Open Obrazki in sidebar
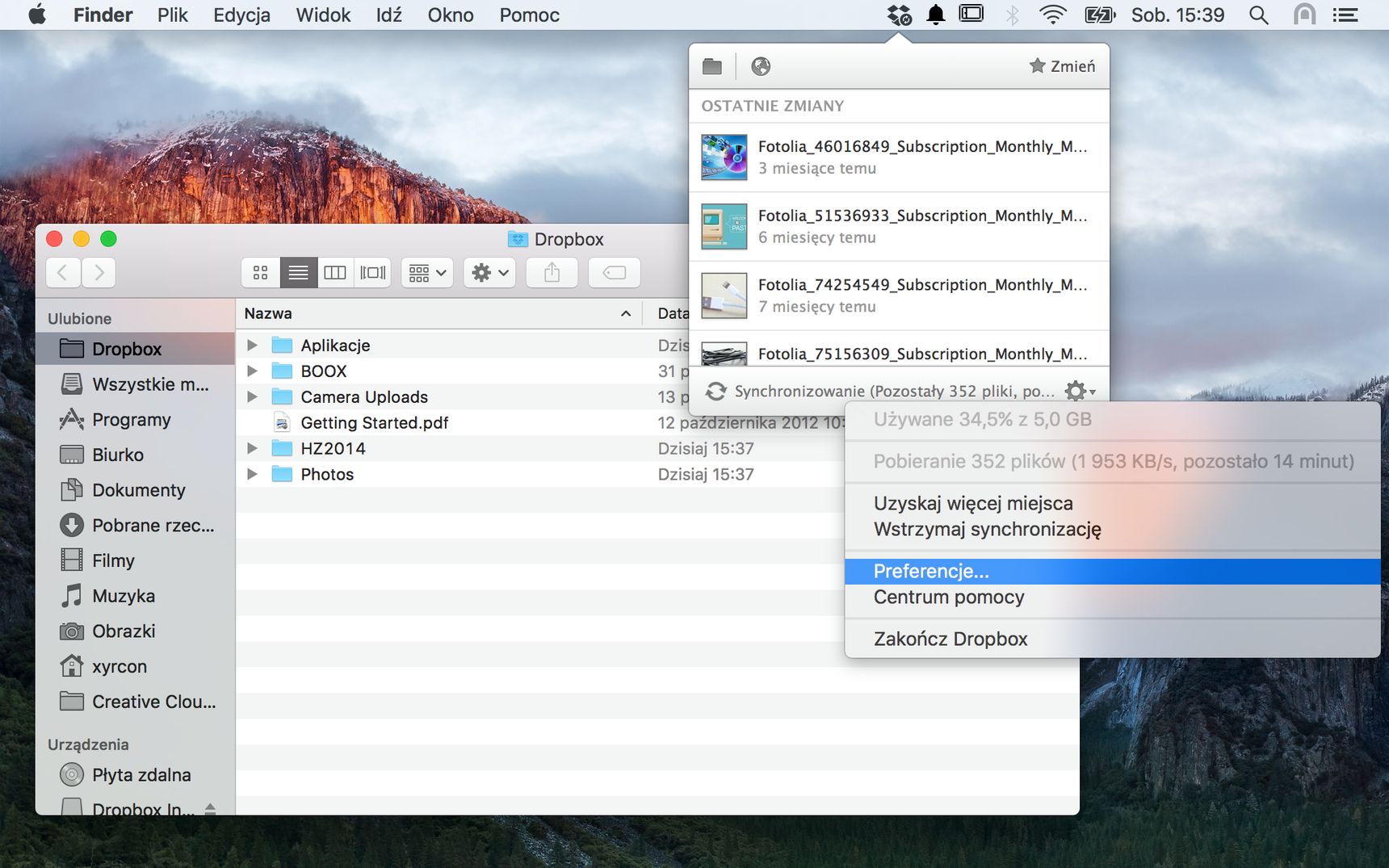 tap(135, 631)
